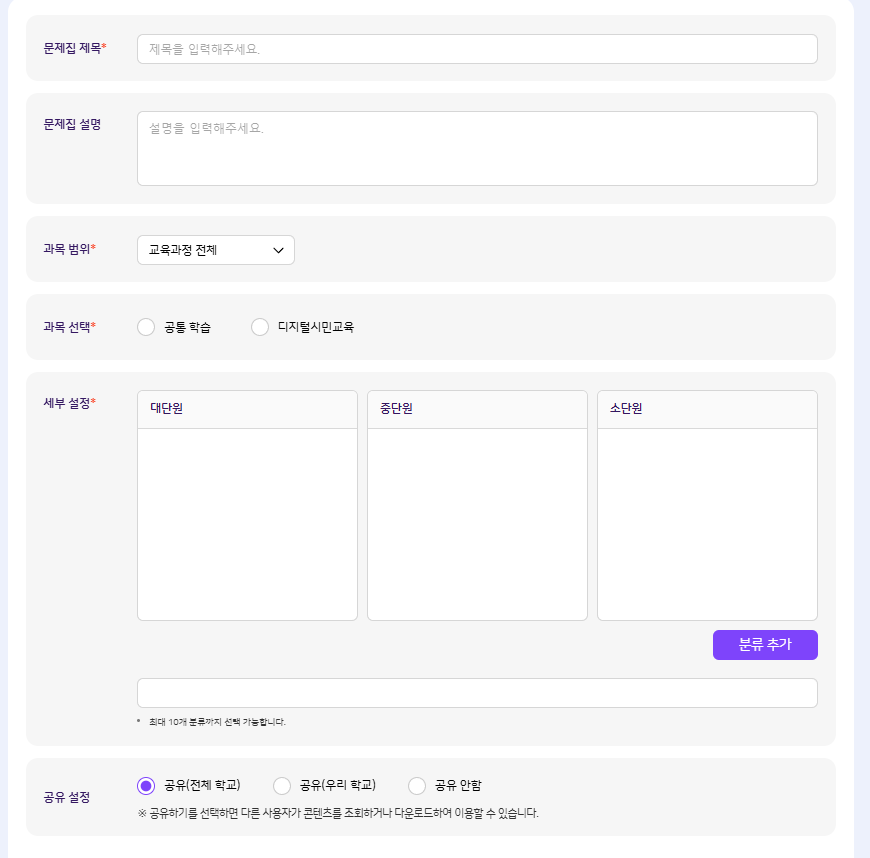870x858 pixels.
Task: Focus the 문제집 설명 description text area
Action: [477, 148]
